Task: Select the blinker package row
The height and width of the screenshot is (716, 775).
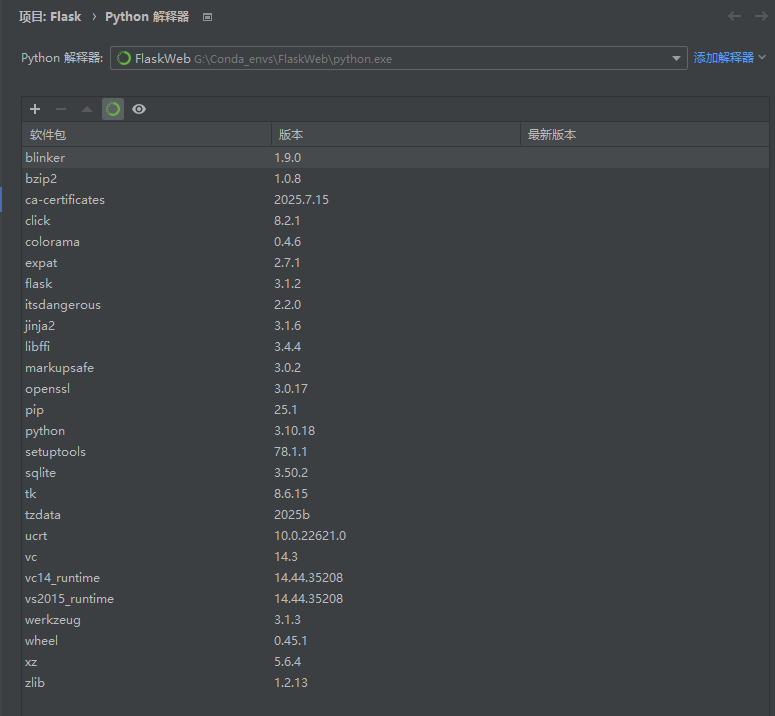Action: [395, 158]
